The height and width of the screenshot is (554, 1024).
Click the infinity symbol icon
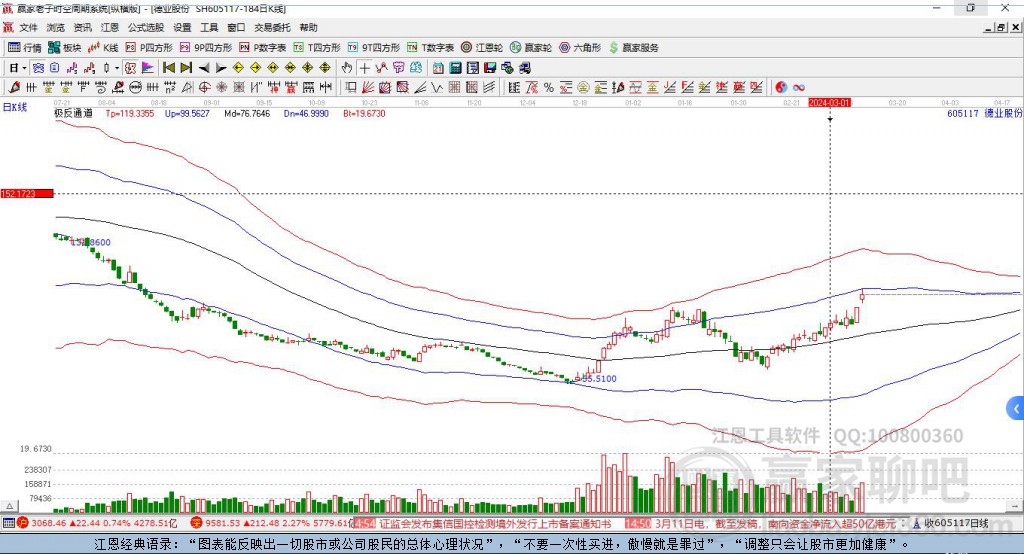pos(799,87)
